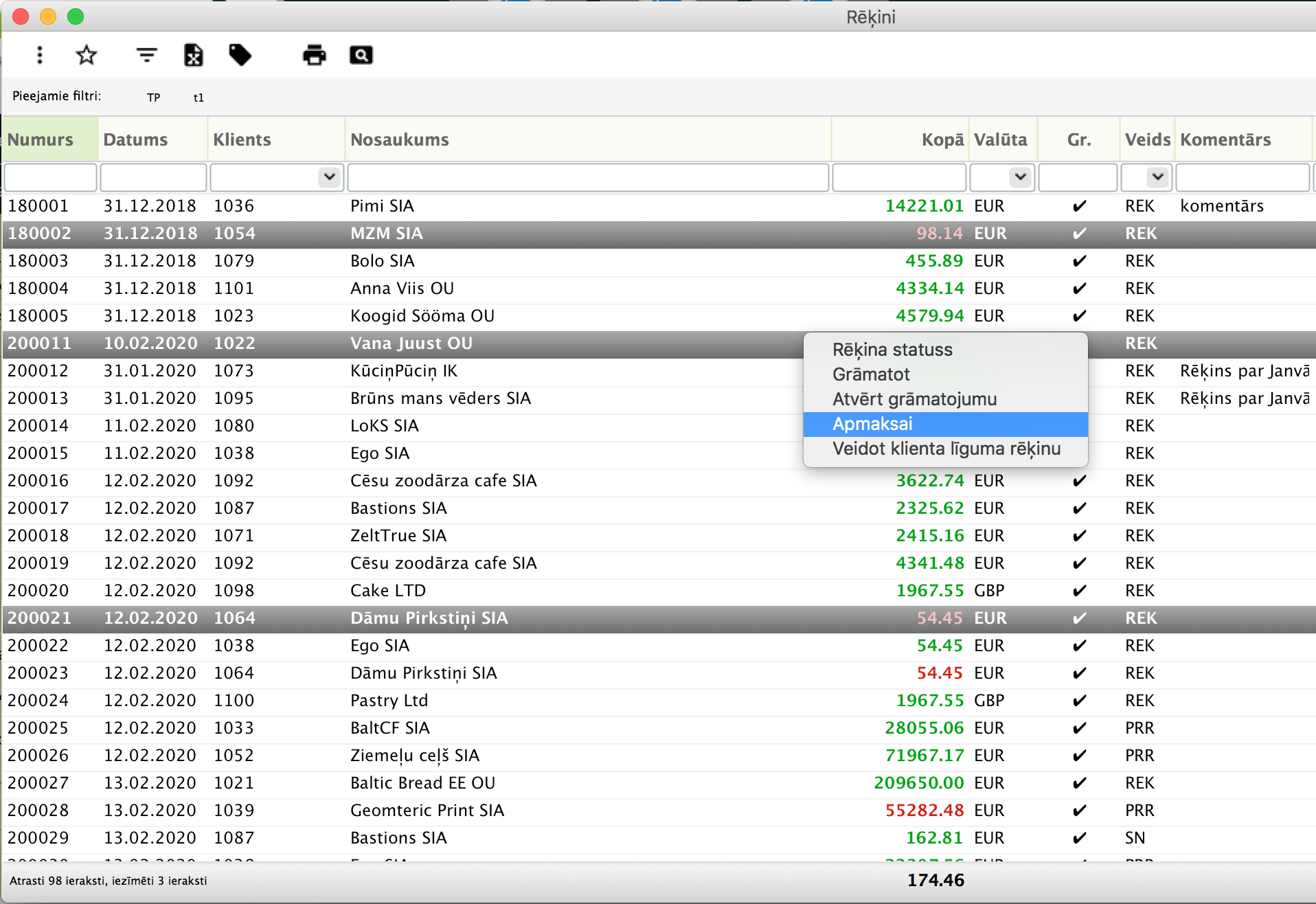Click Ziemeļu ceļš SIA name
The image size is (1316, 904).
pos(415,756)
